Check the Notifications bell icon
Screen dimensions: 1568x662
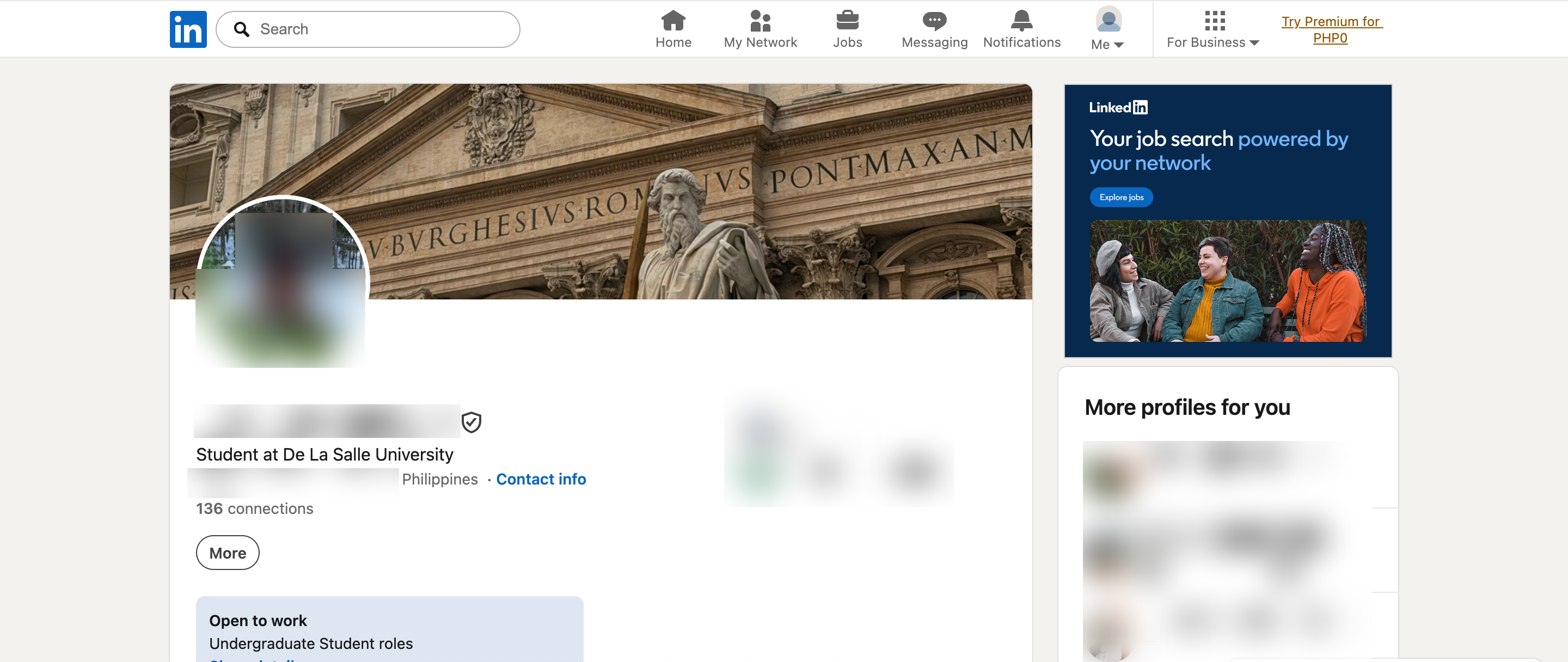click(1021, 21)
